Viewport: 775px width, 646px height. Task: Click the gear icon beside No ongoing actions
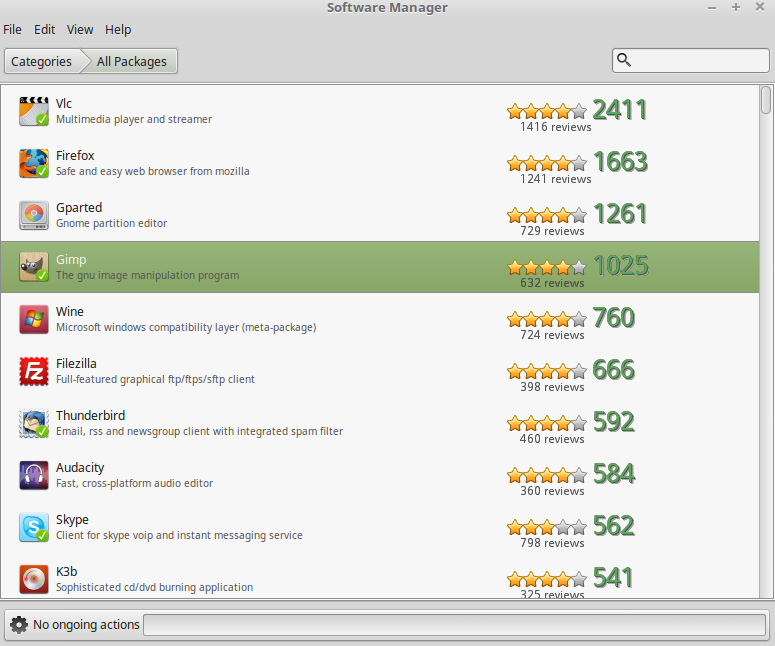point(19,625)
